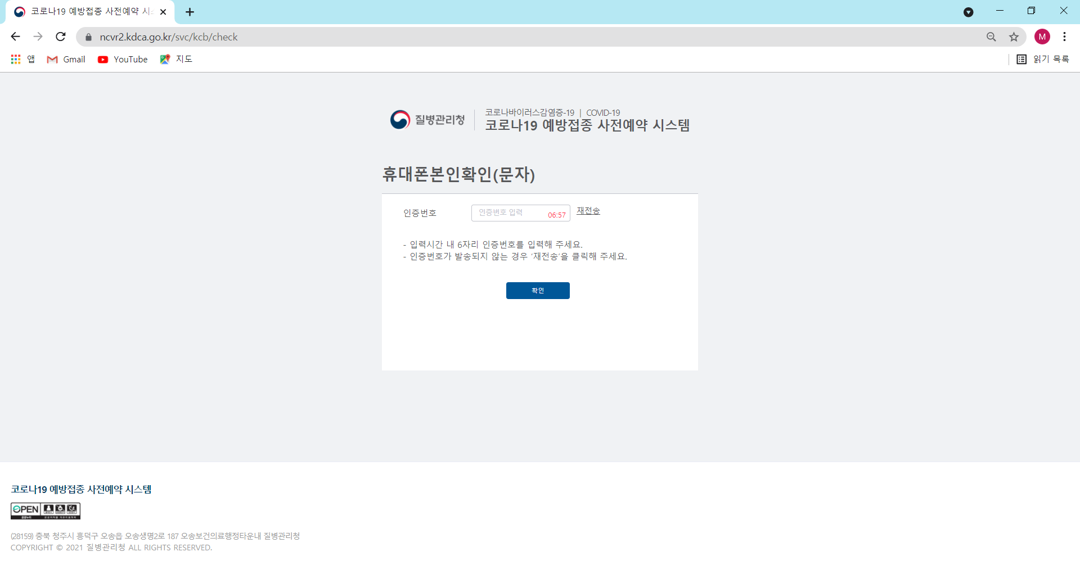Click the footer title 코로나19 예방접종 사전예약 시스템

tap(81, 489)
